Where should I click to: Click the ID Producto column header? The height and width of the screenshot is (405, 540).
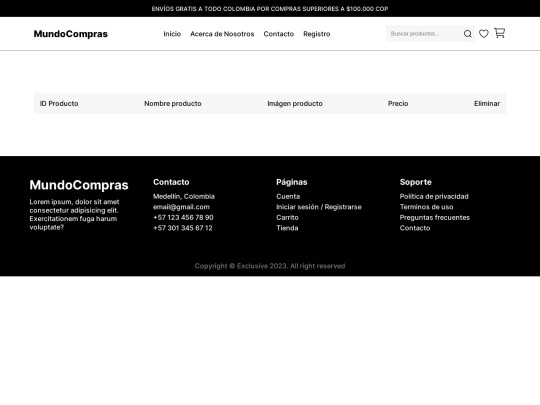click(x=59, y=103)
